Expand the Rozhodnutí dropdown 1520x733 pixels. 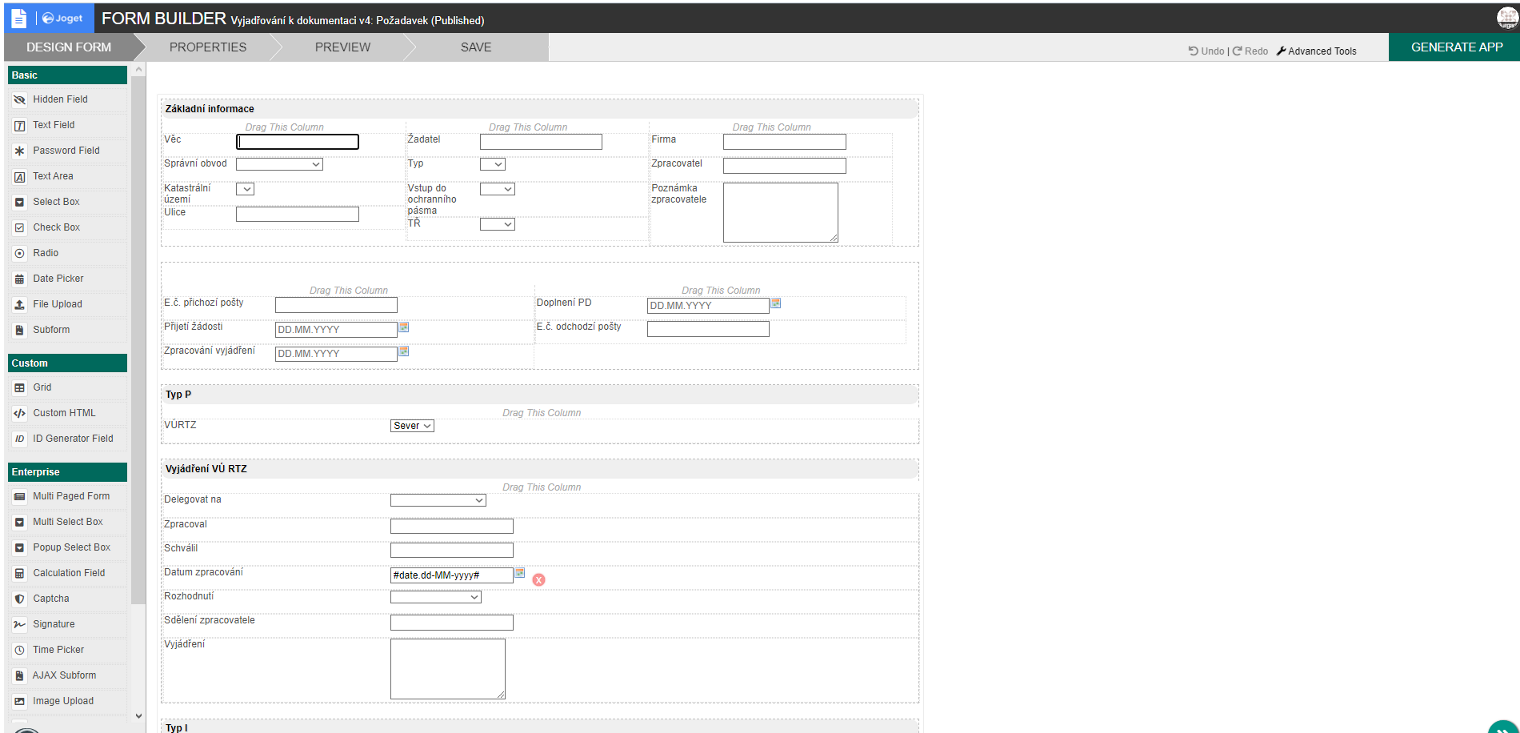pos(436,596)
